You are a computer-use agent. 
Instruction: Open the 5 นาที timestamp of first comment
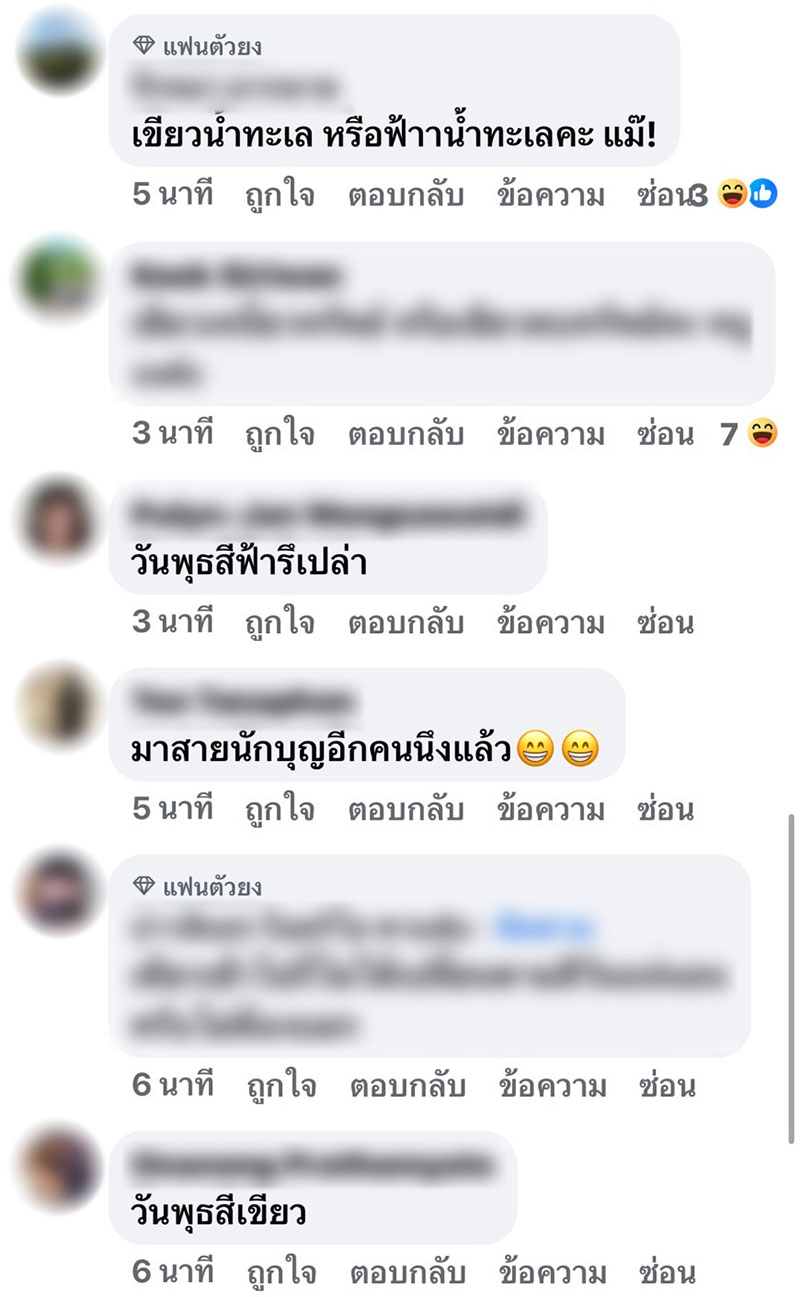coord(173,195)
